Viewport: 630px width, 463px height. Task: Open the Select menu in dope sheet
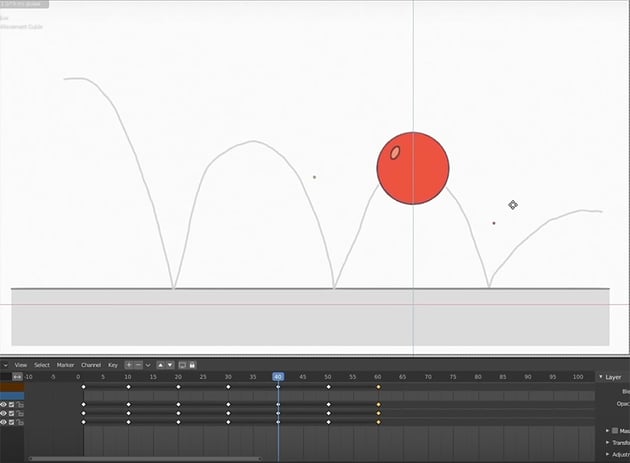point(42,365)
